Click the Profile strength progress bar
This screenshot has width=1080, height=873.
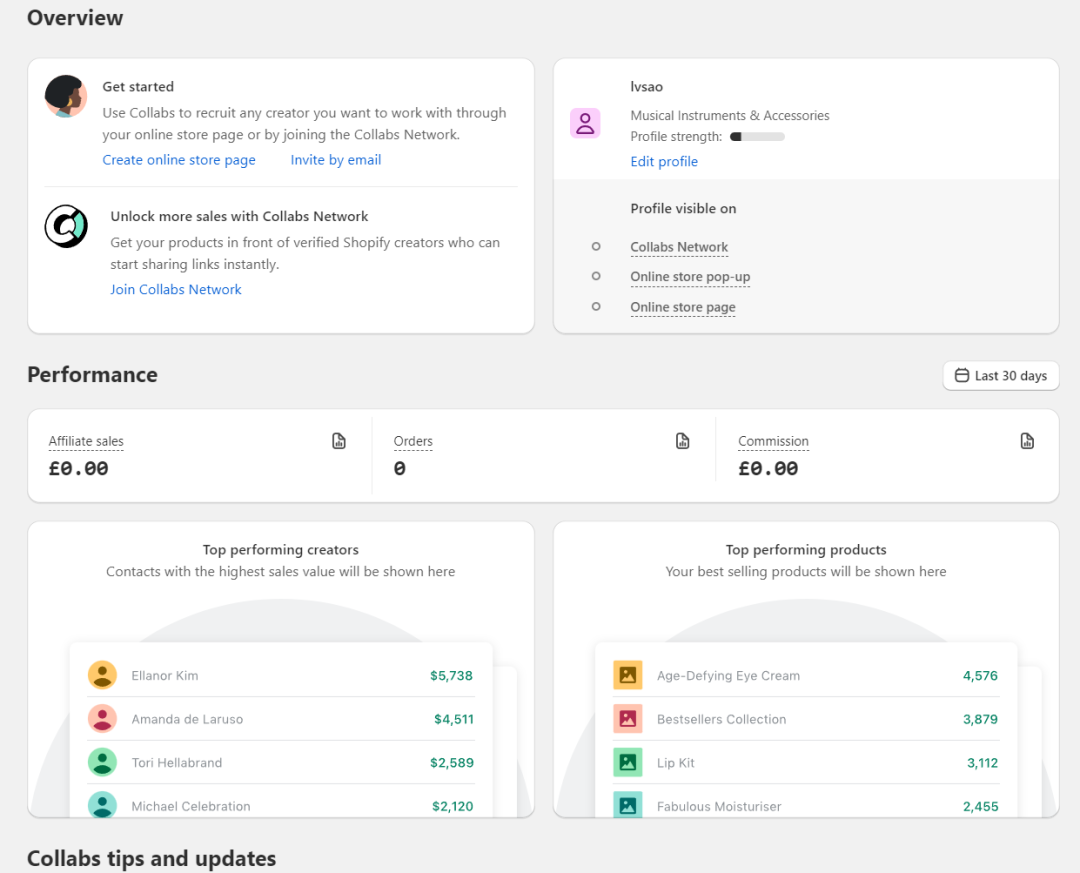[757, 136]
